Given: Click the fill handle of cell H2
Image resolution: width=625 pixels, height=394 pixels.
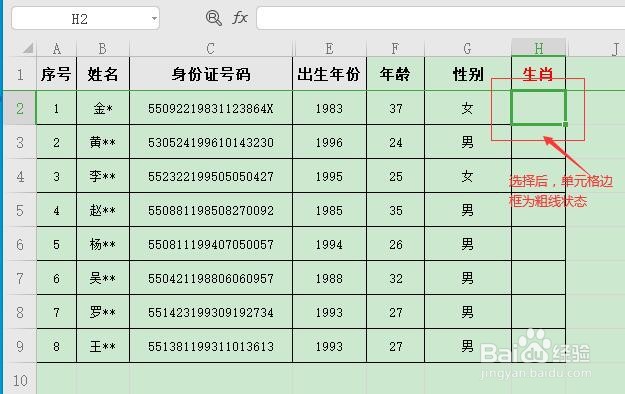Looking at the screenshot, I should [565, 124].
